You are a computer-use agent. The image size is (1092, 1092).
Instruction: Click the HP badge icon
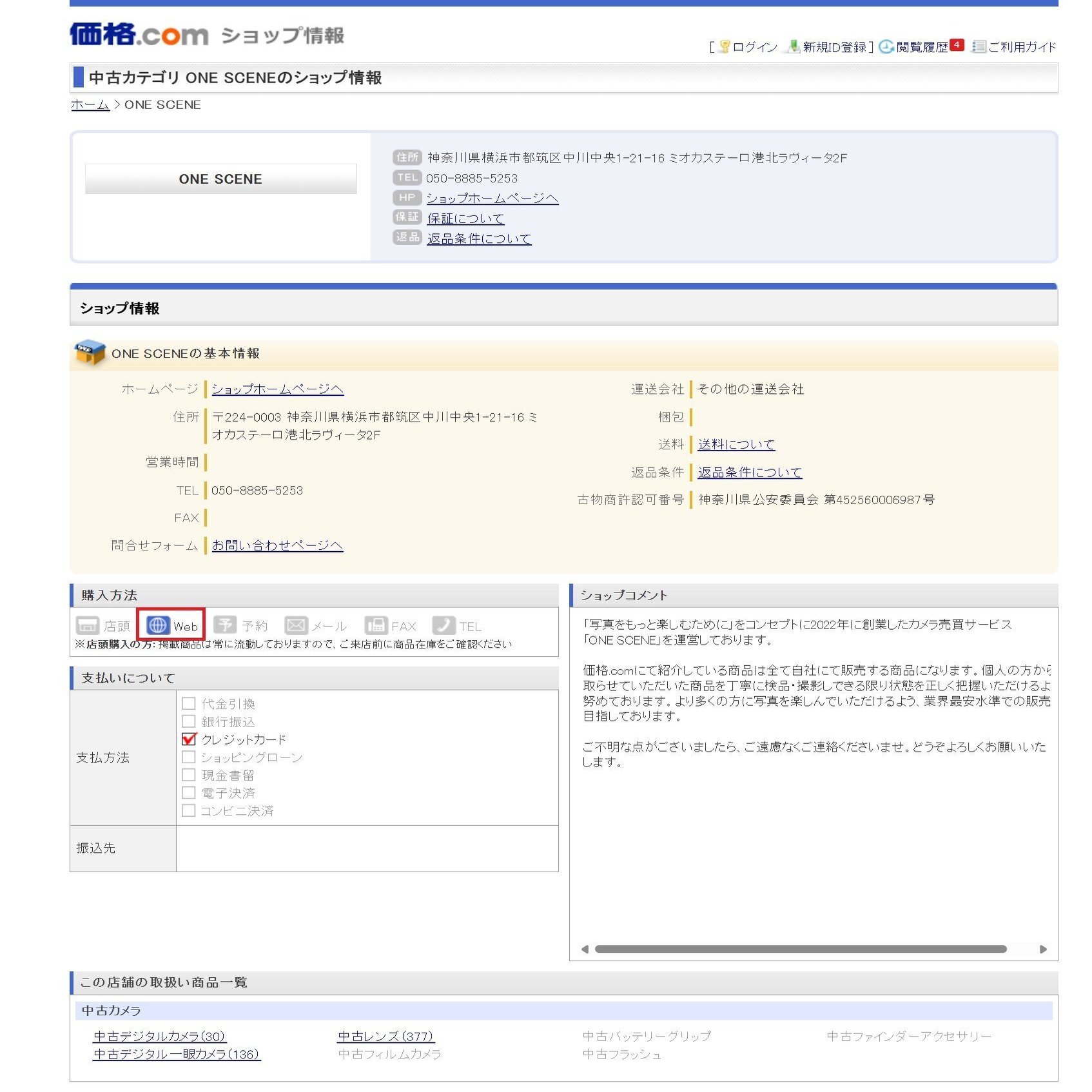407,197
